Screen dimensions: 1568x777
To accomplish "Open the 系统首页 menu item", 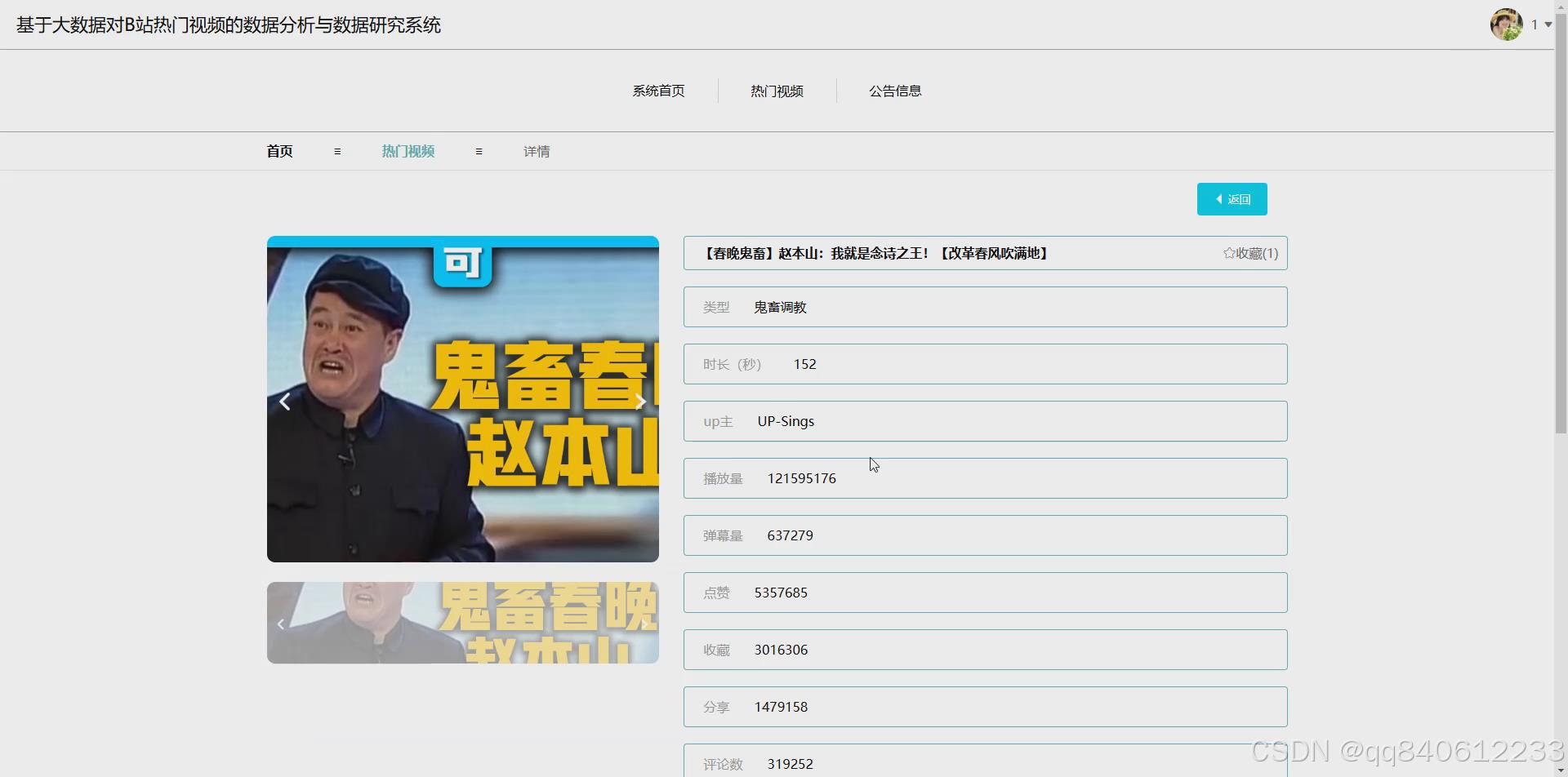I will pyautogui.click(x=658, y=91).
